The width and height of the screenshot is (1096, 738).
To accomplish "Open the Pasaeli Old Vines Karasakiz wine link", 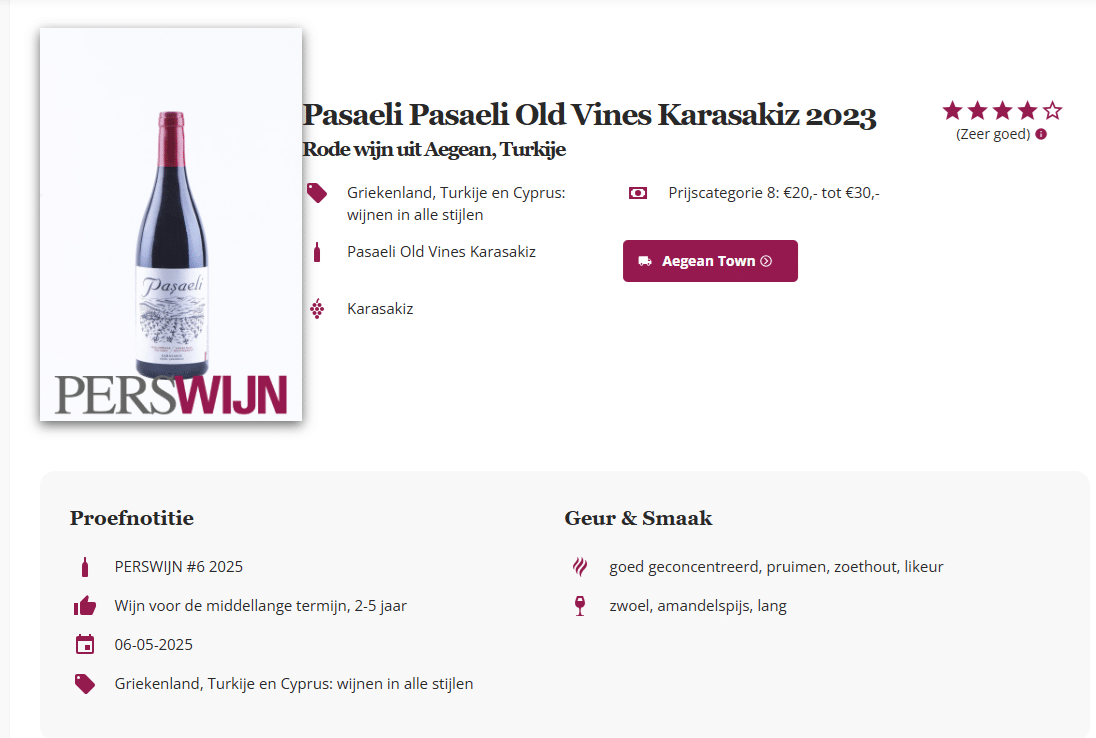I will click(441, 252).
